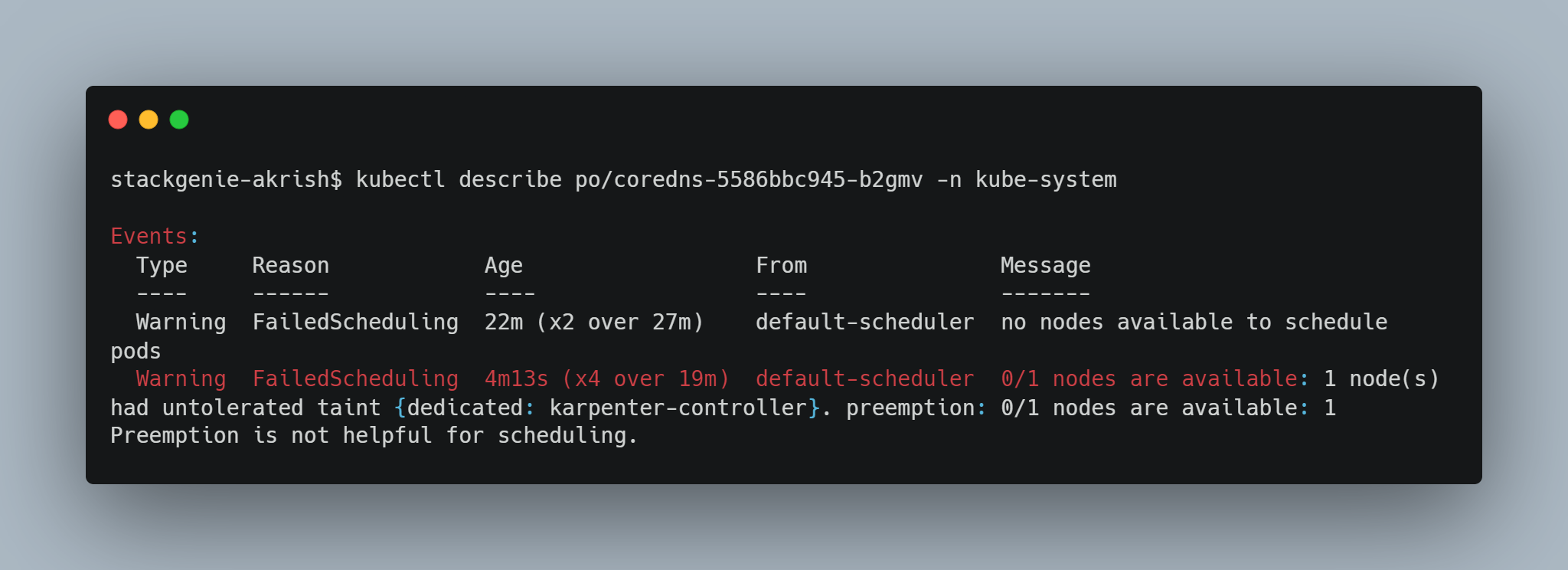Click the karpenter-controller taint value
1568x570 pixels.
pyautogui.click(x=678, y=408)
